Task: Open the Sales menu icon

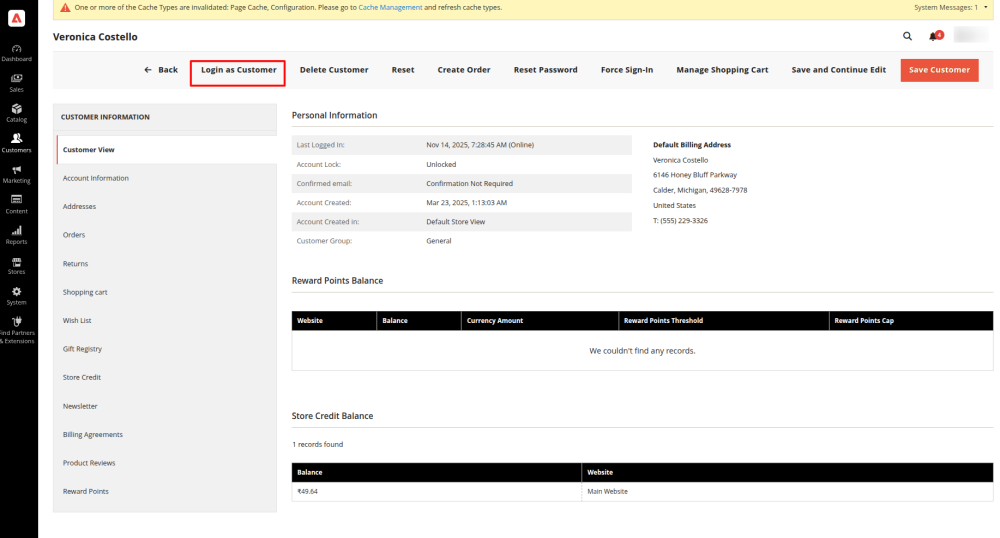Action: click(x=17, y=80)
